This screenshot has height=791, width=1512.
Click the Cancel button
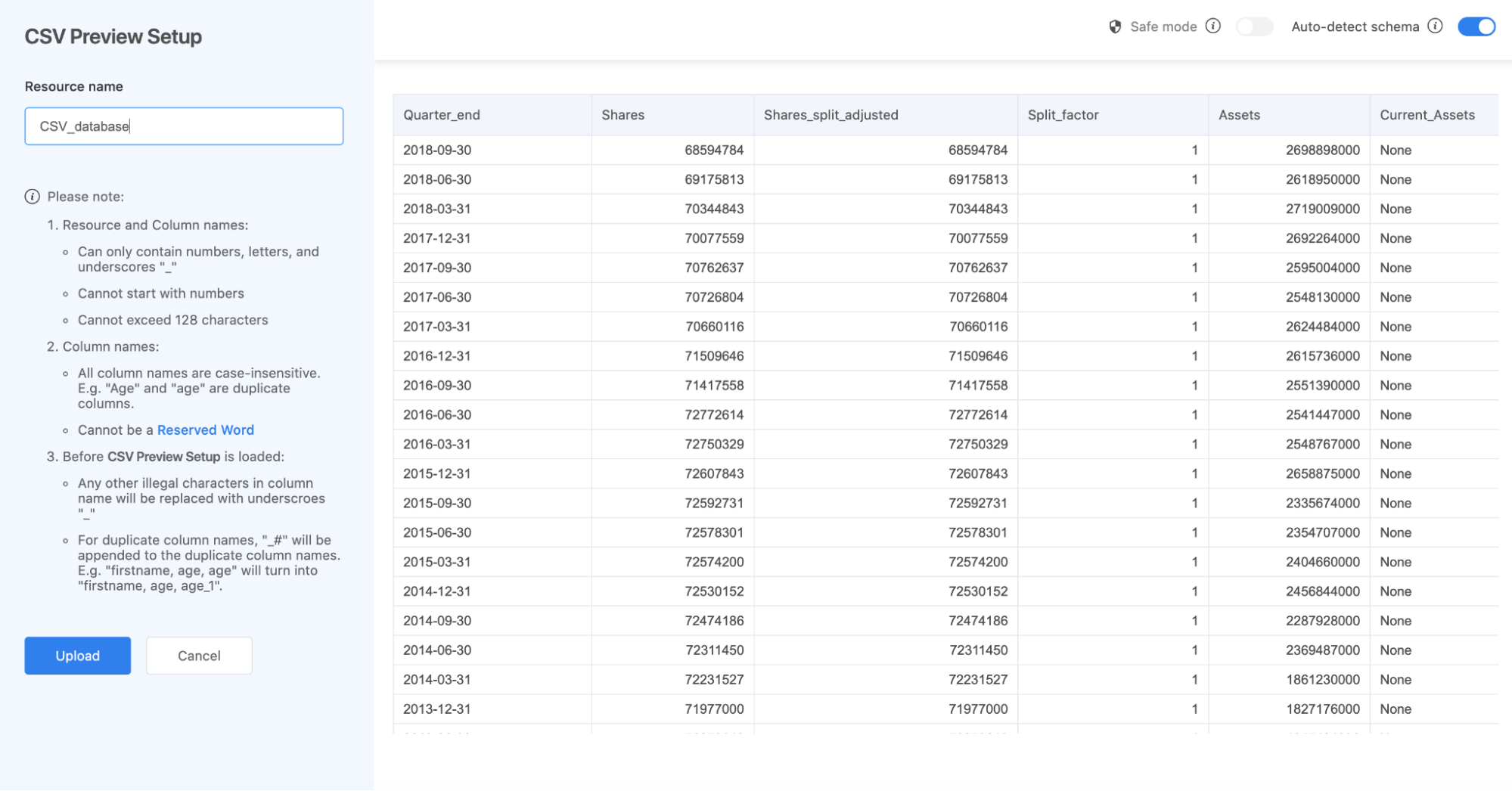[x=198, y=655]
